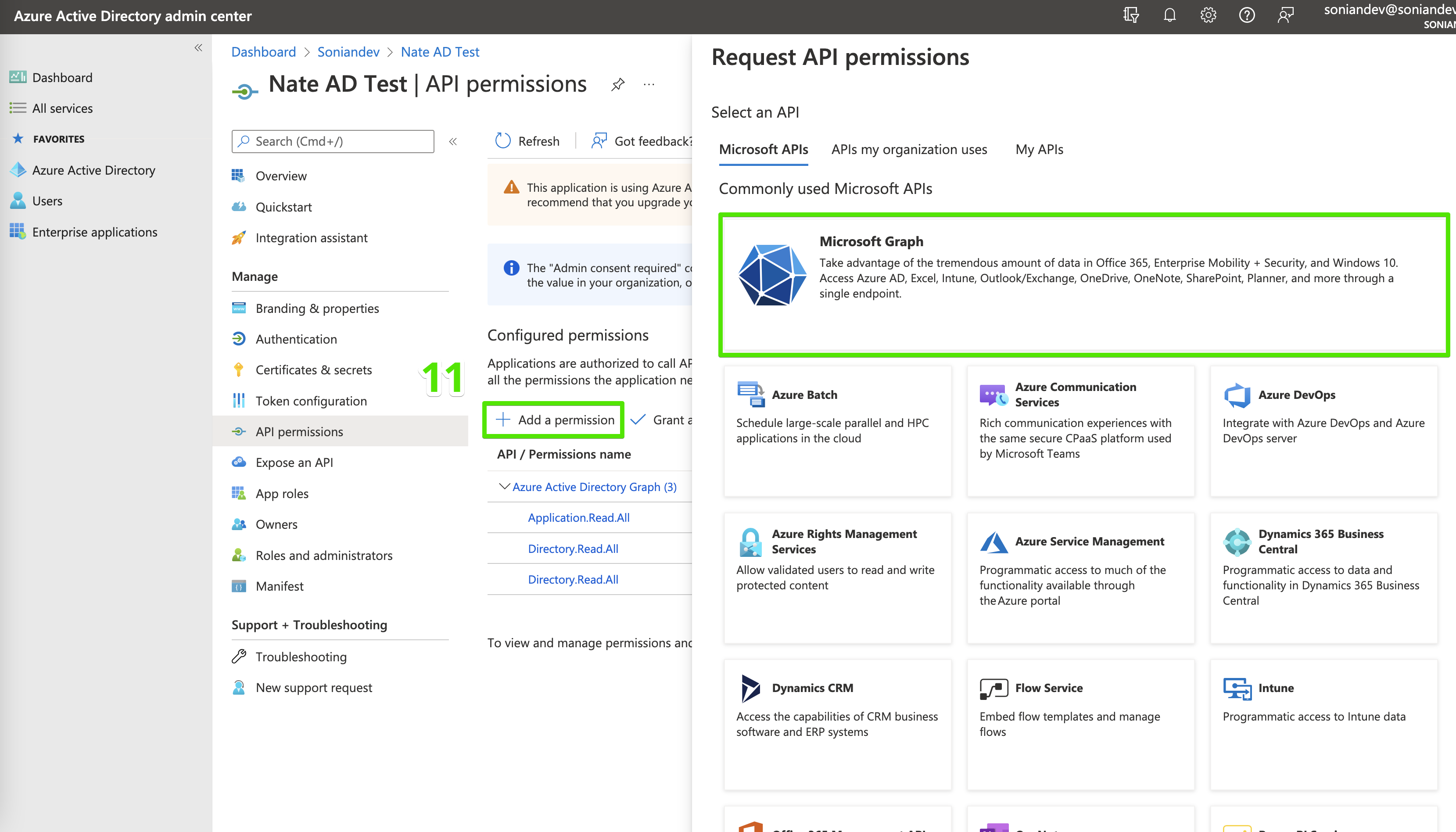Switch to APIs my organization uses tab
Image resolution: width=1456 pixels, height=832 pixels.
[x=909, y=150]
